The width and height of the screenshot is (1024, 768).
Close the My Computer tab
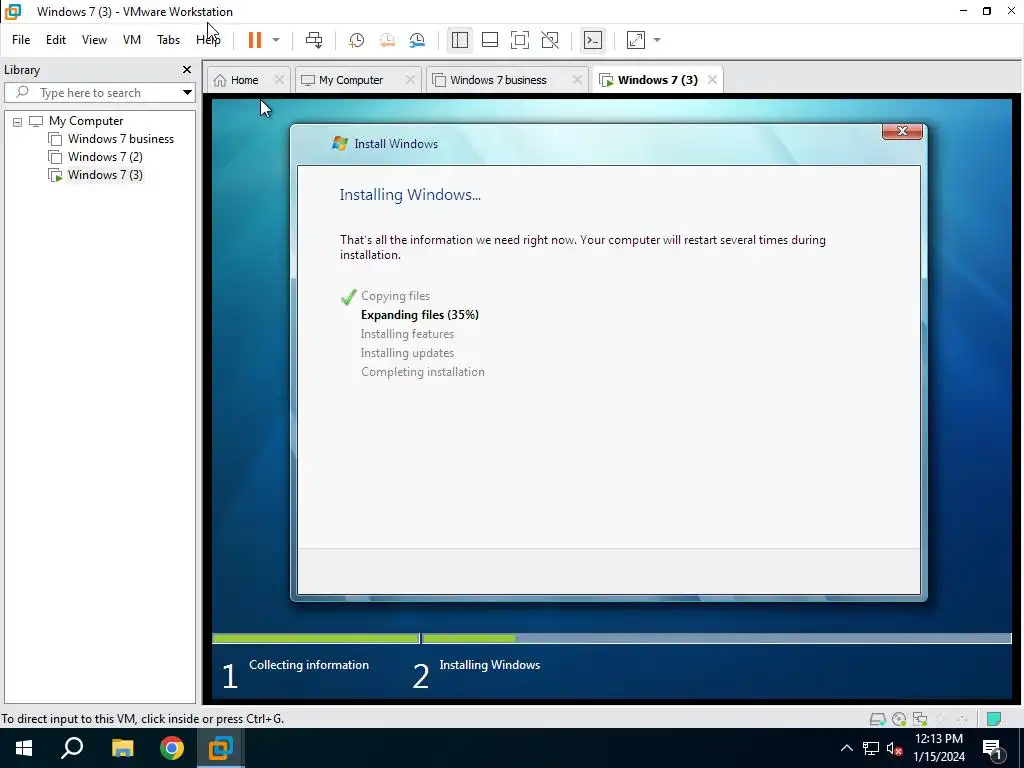tap(410, 80)
